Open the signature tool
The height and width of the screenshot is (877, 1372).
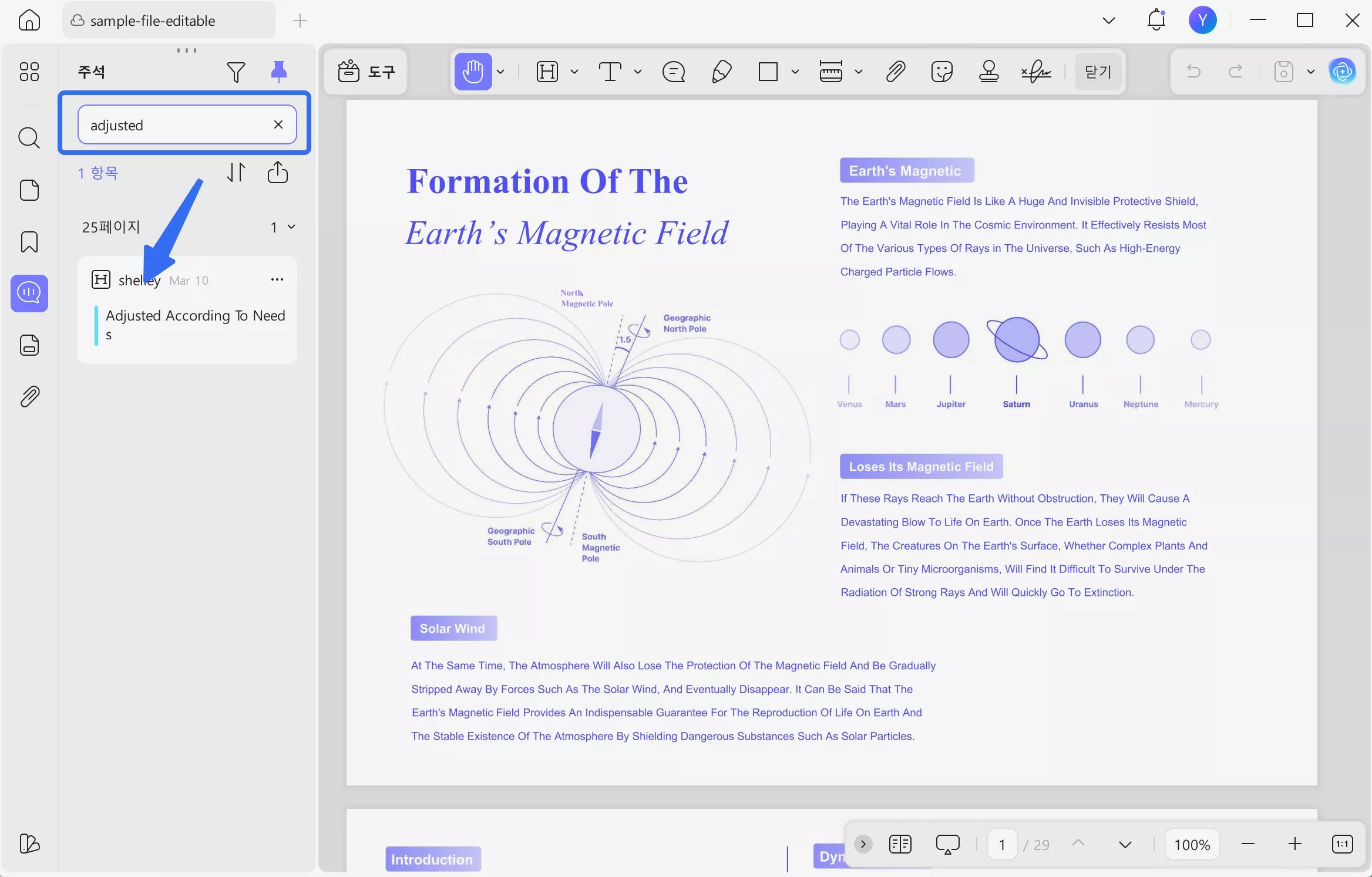coord(1036,72)
